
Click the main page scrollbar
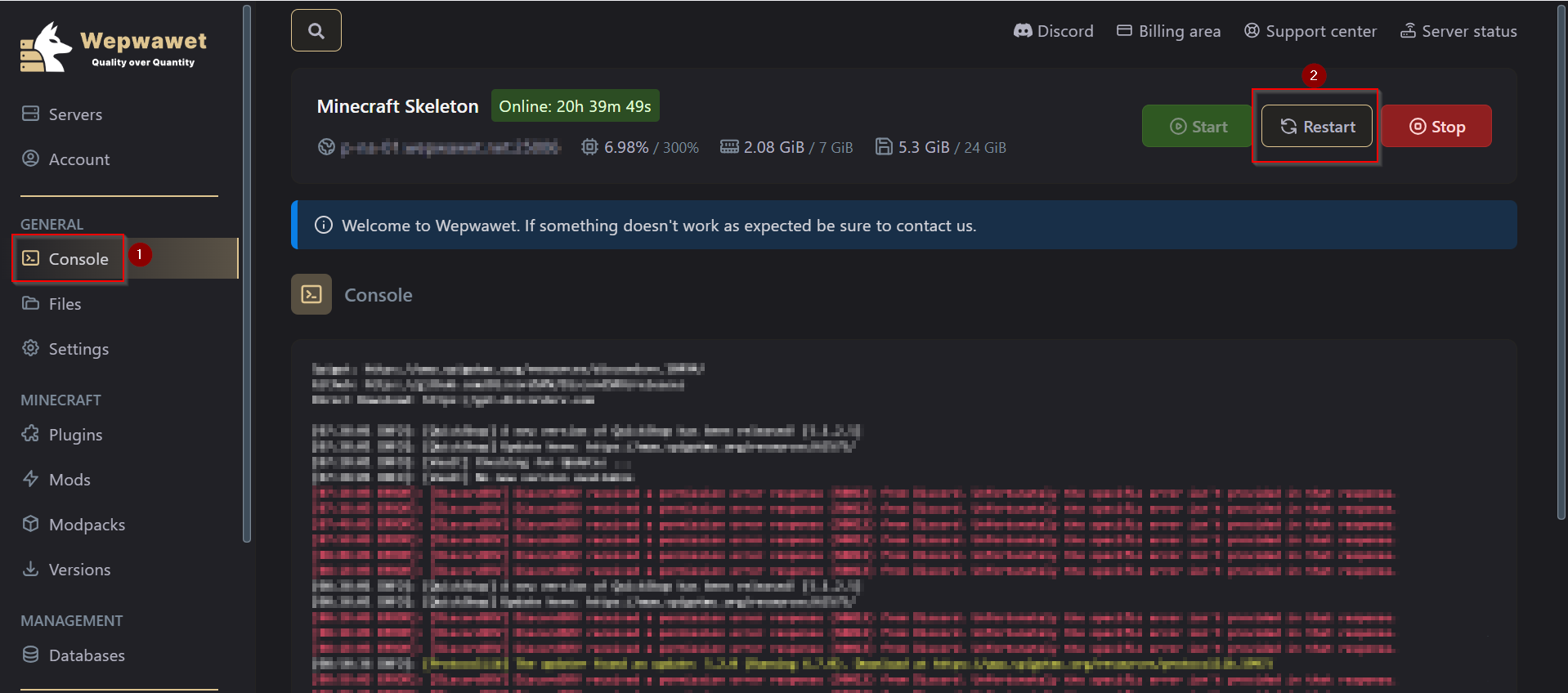1561,262
